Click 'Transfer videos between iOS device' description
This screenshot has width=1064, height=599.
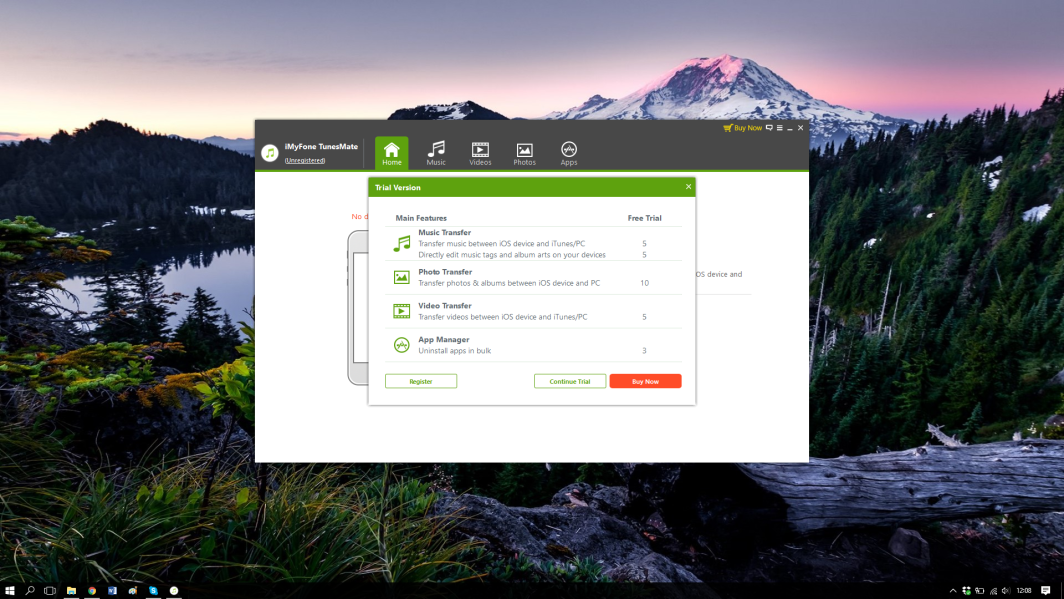pyautogui.click(x=503, y=317)
